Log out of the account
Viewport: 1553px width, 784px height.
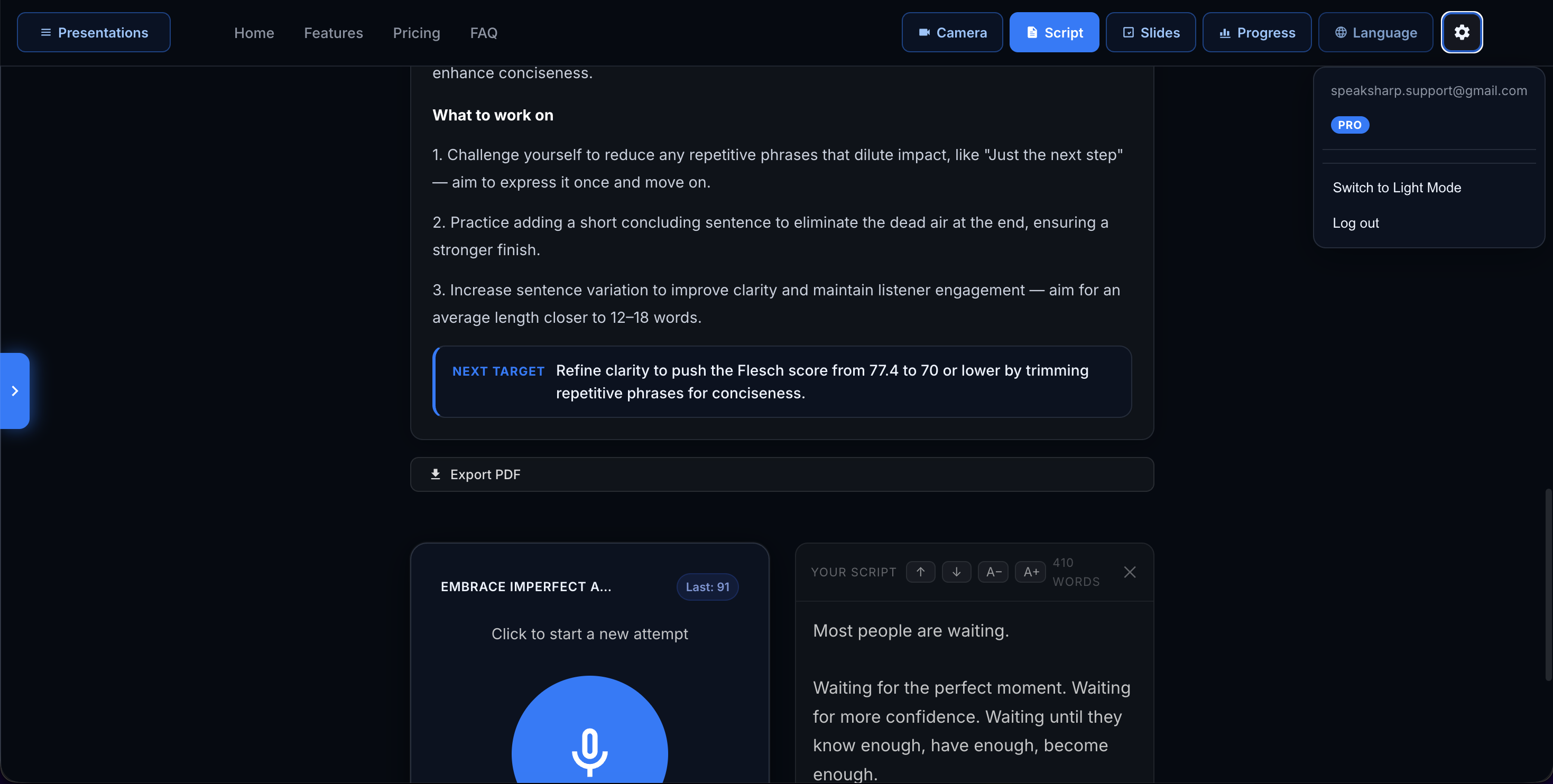[1355, 223]
